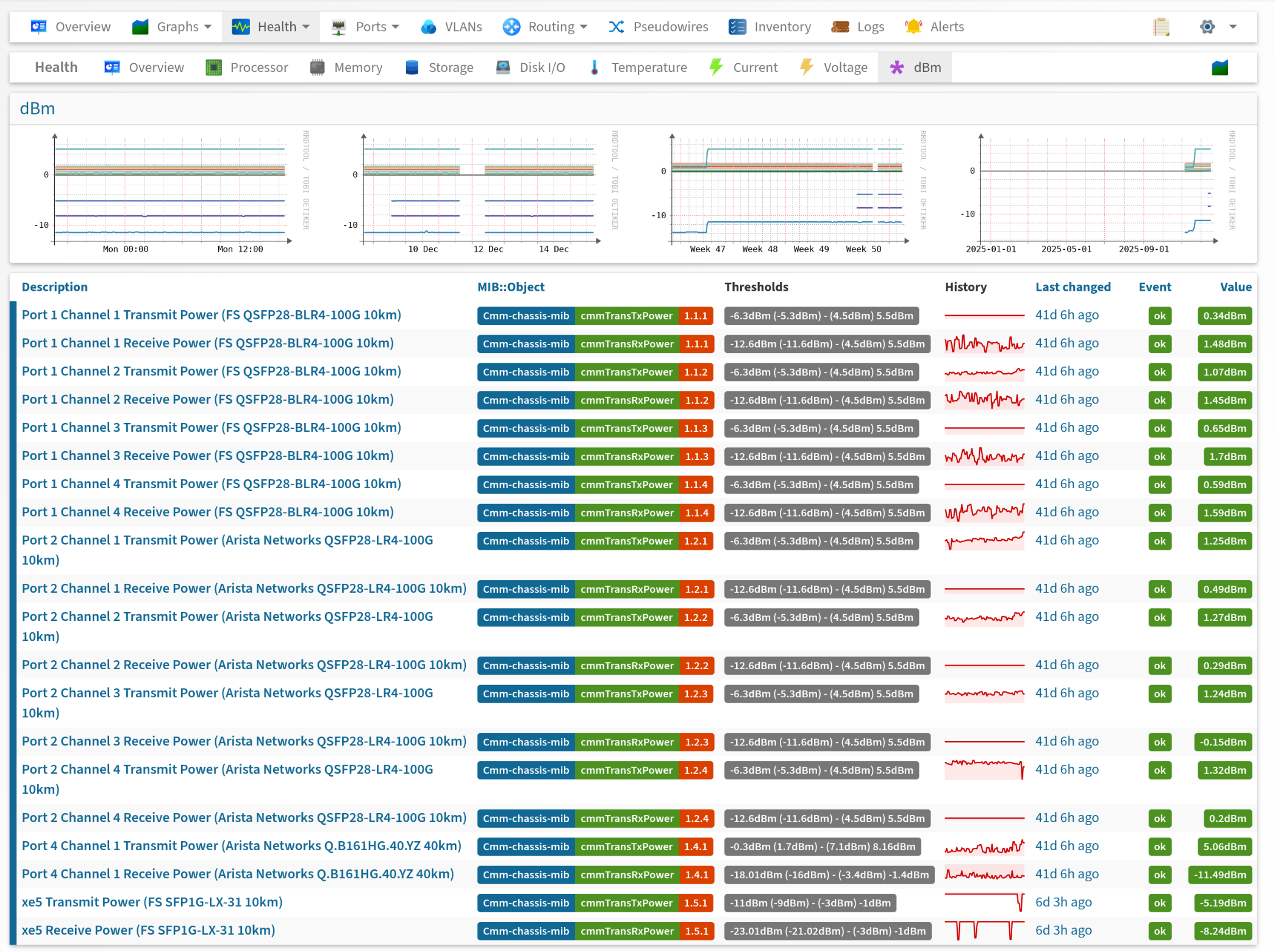Open Port 1 Channel 1 Transmit Power link
The image size is (1275, 952).
coord(211,315)
